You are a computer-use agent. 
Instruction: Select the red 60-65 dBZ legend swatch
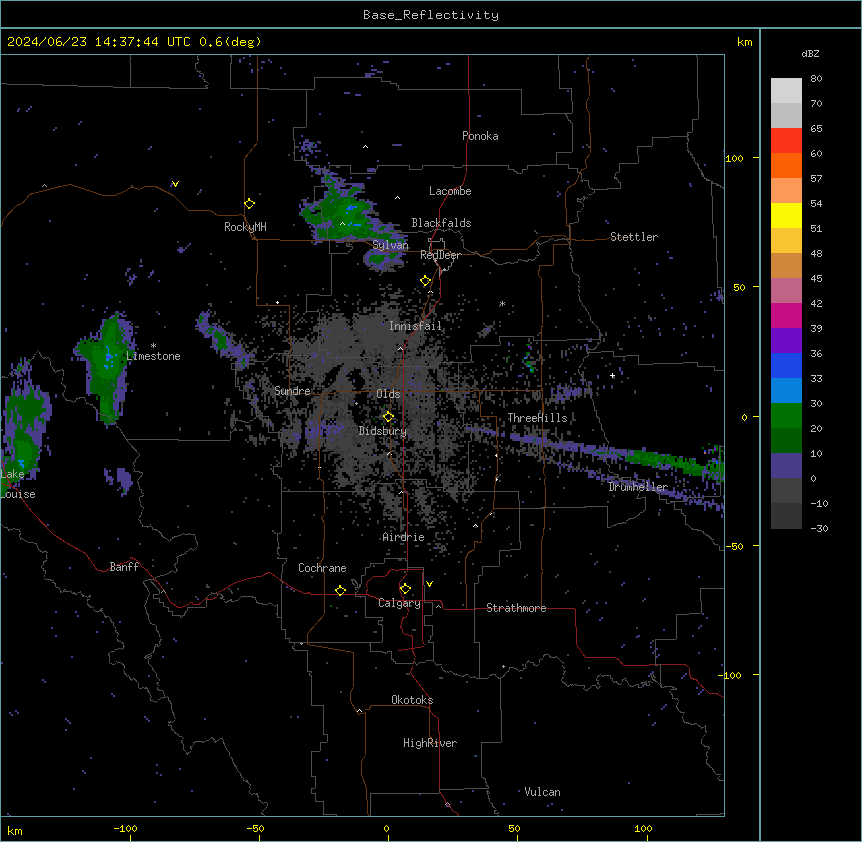(786, 141)
